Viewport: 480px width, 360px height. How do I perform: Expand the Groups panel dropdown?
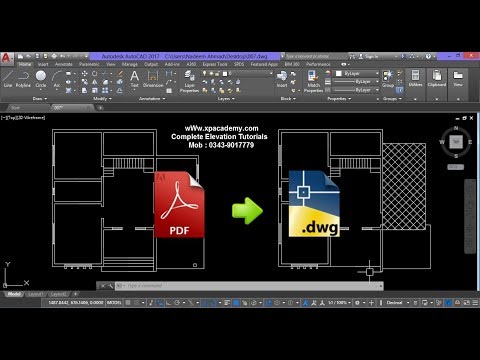[392, 99]
